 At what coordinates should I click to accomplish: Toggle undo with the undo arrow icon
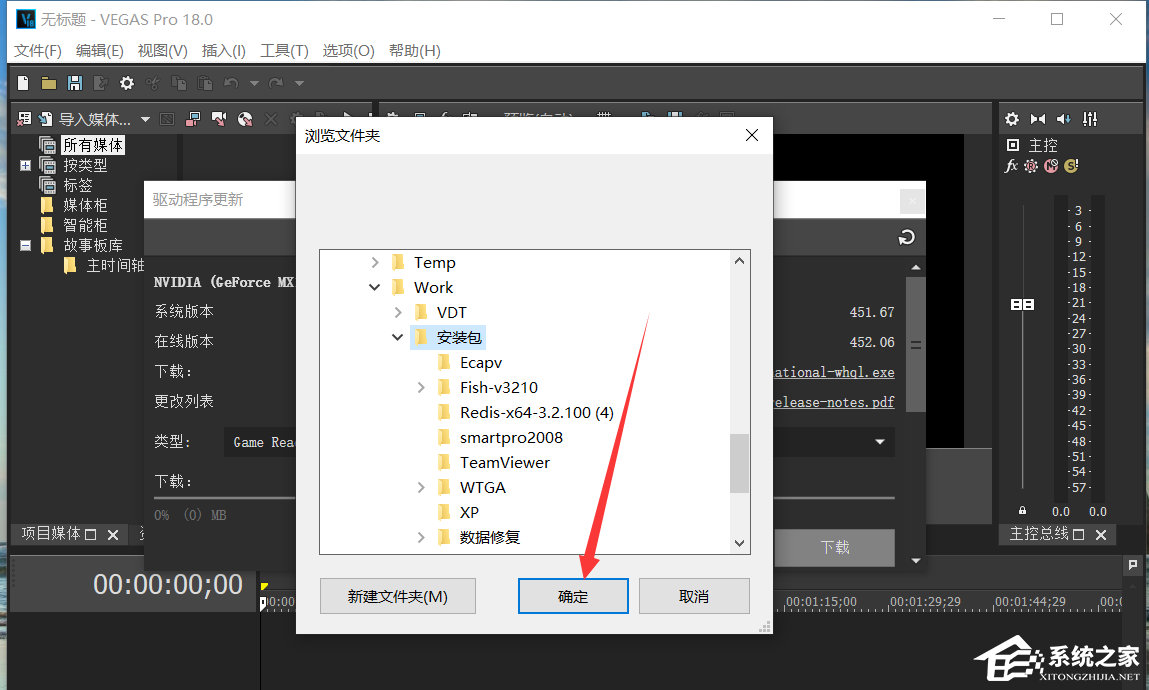click(x=230, y=83)
